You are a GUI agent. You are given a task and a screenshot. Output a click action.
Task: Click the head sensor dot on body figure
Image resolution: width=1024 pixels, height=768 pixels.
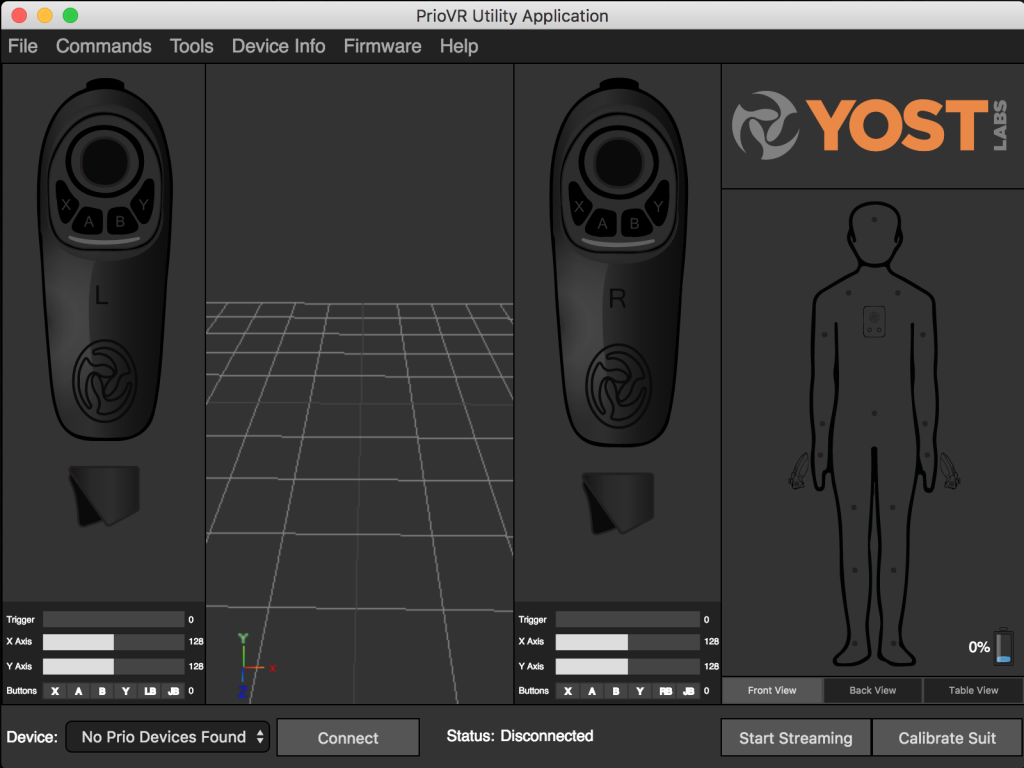874,219
